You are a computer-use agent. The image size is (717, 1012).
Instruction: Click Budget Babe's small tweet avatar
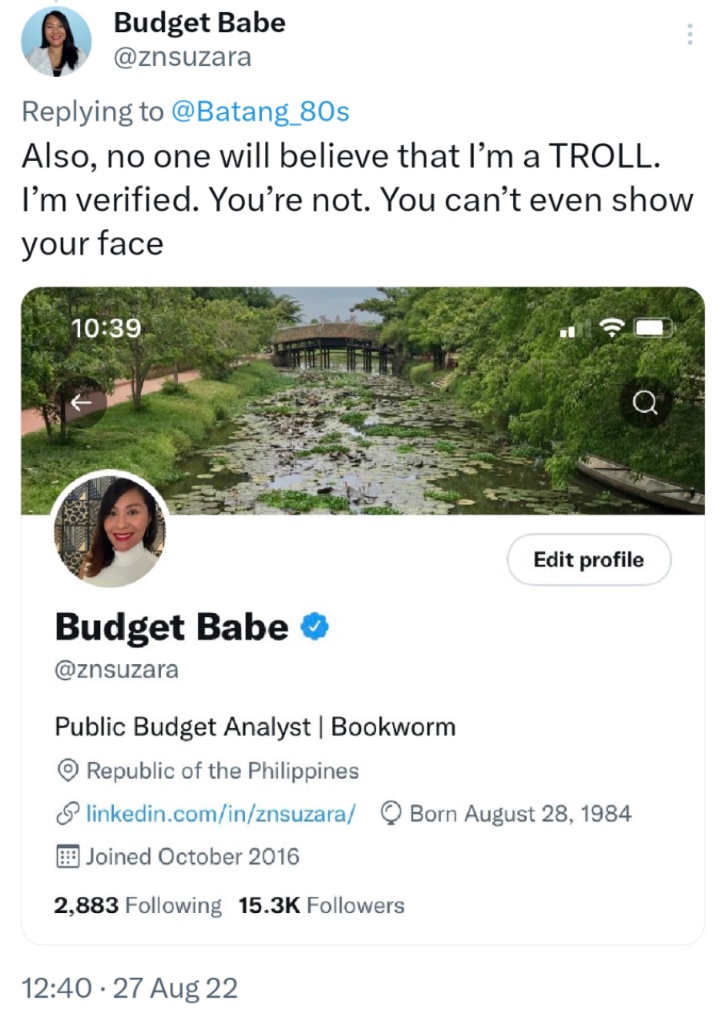pos(56,41)
